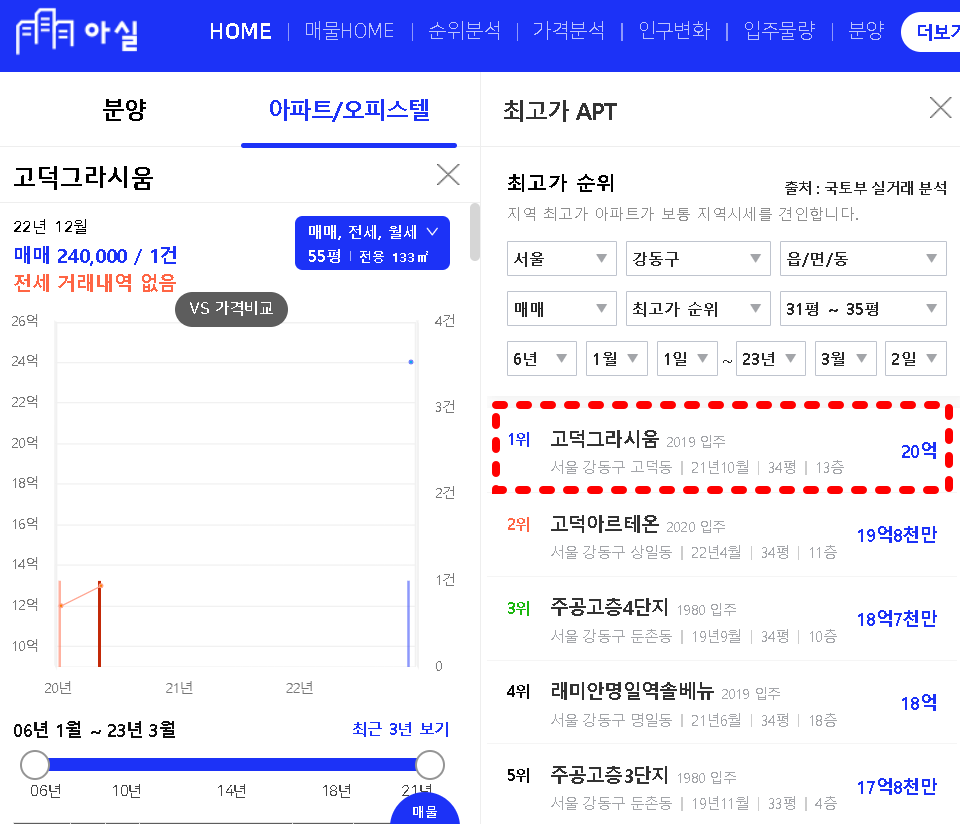
Task: Open the start day 1일 dropdown
Action: point(687,359)
